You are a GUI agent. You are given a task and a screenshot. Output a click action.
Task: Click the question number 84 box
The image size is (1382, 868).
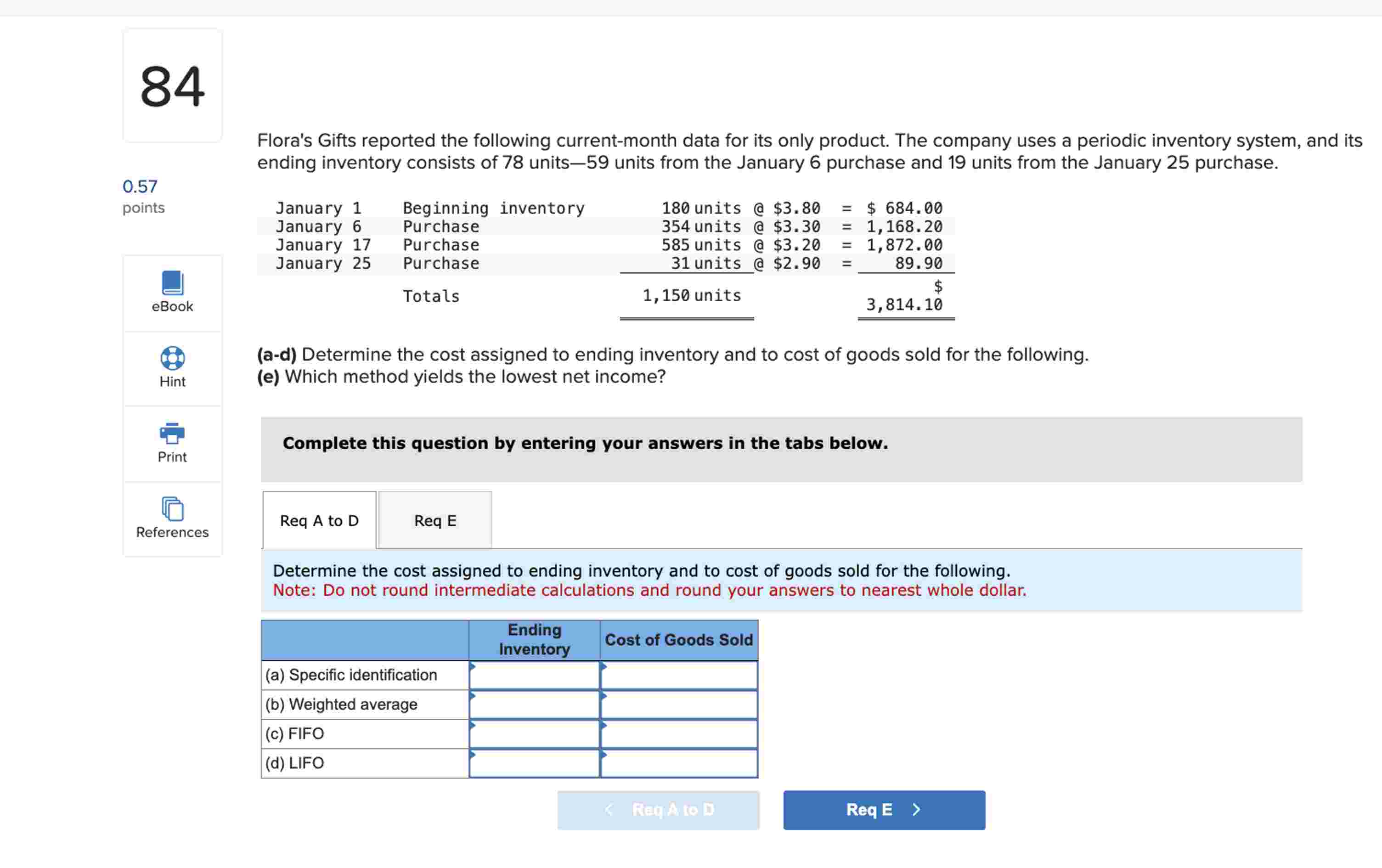coord(172,86)
